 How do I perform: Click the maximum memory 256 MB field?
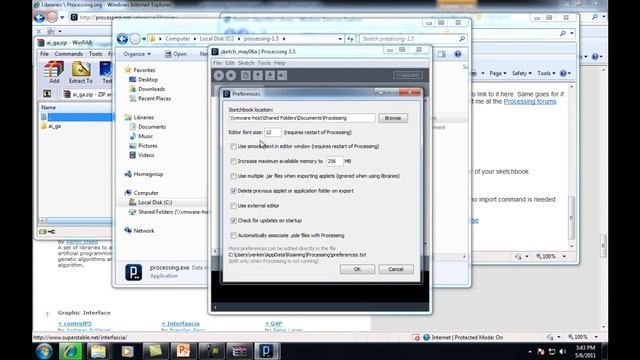point(334,161)
